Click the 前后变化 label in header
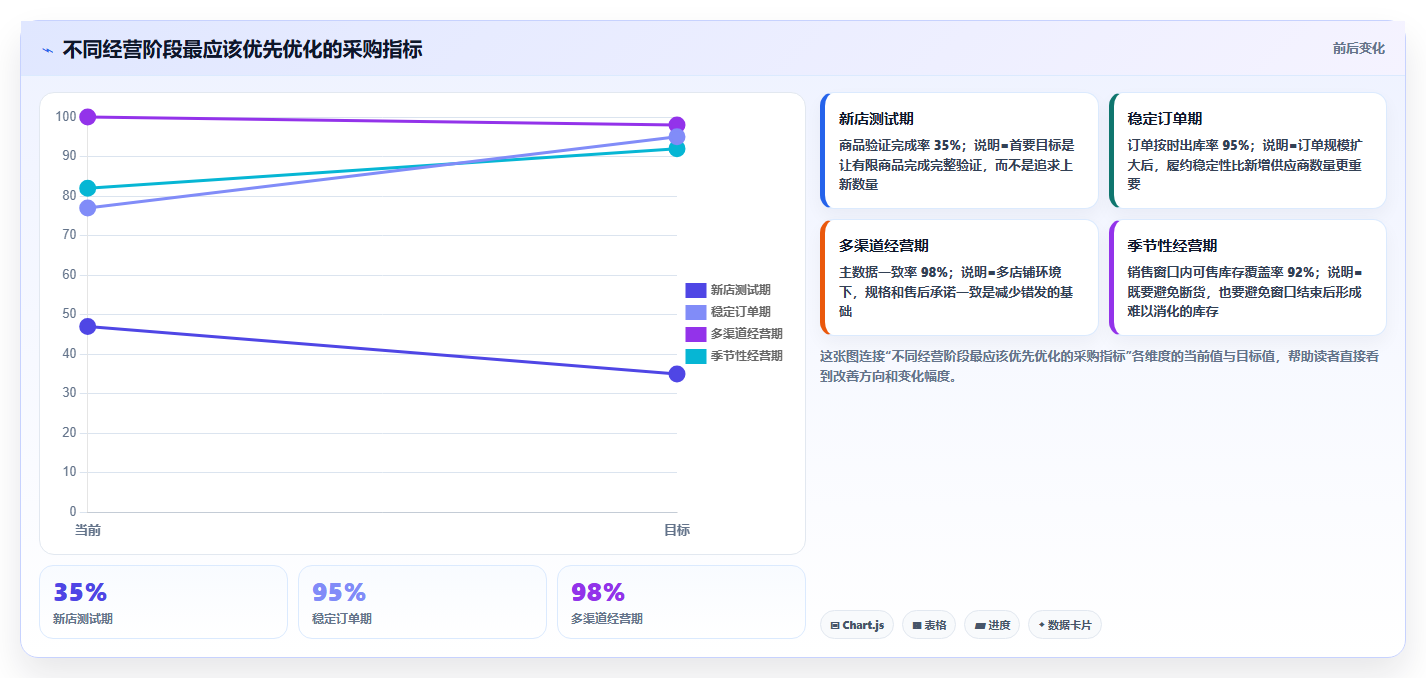This screenshot has width=1426, height=678. tap(1359, 48)
